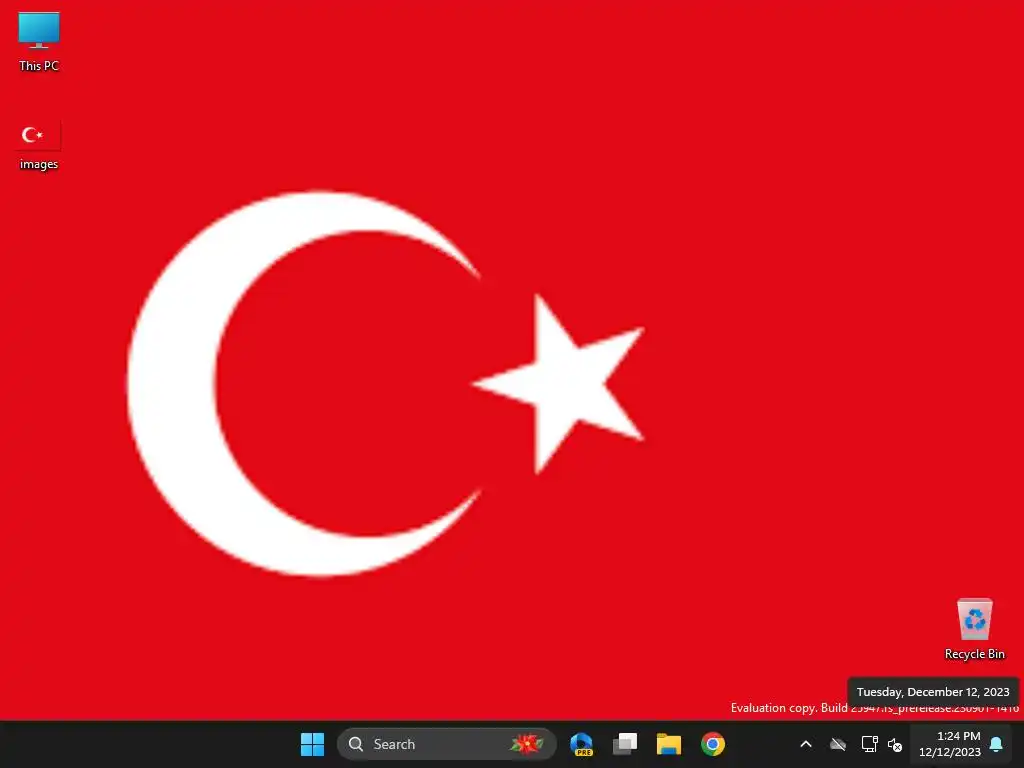Click the muted volume tray icon
Viewport: 1024px width, 768px height.
click(x=895, y=744)
